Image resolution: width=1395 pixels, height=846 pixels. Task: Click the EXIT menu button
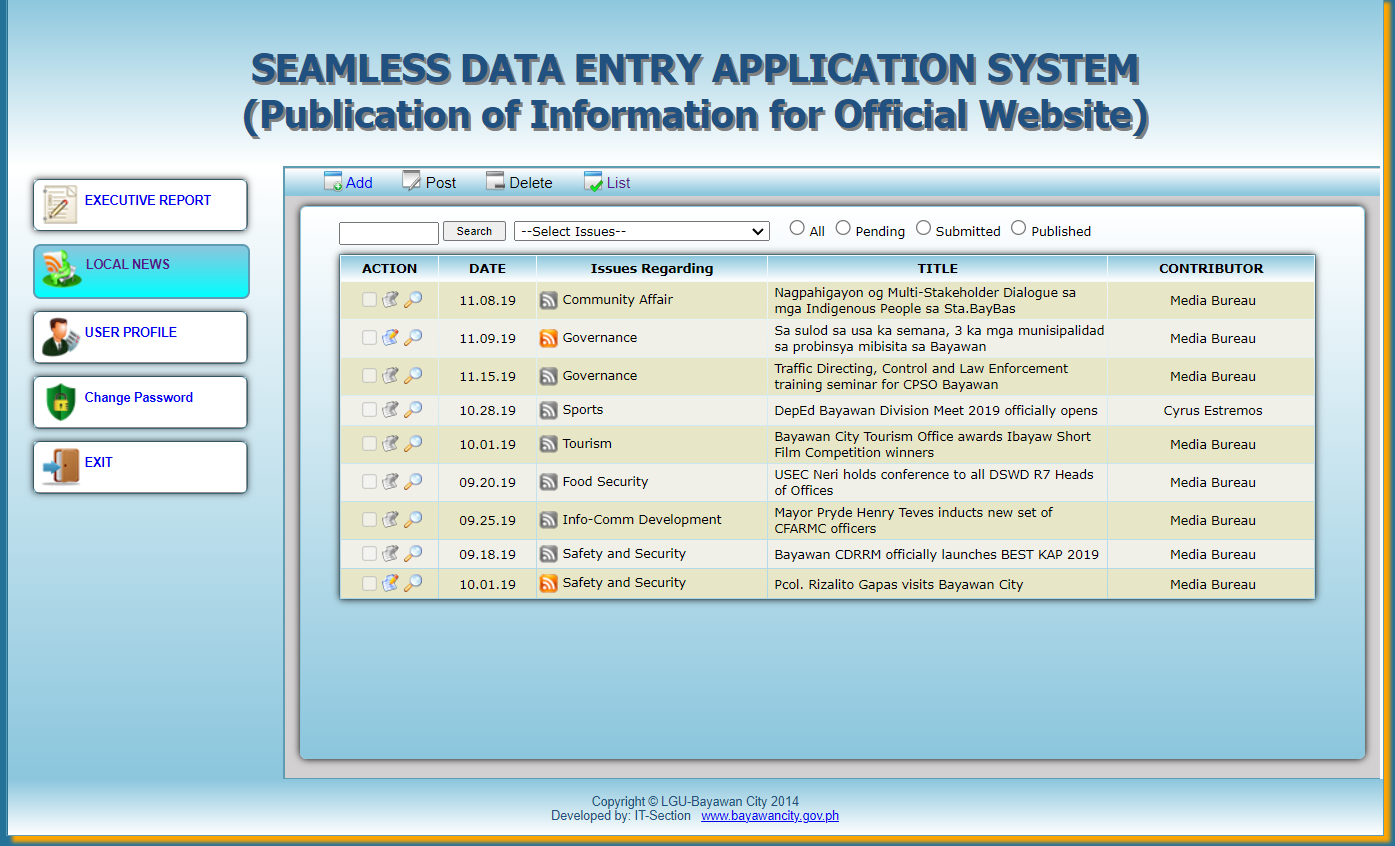pos(140,467)
